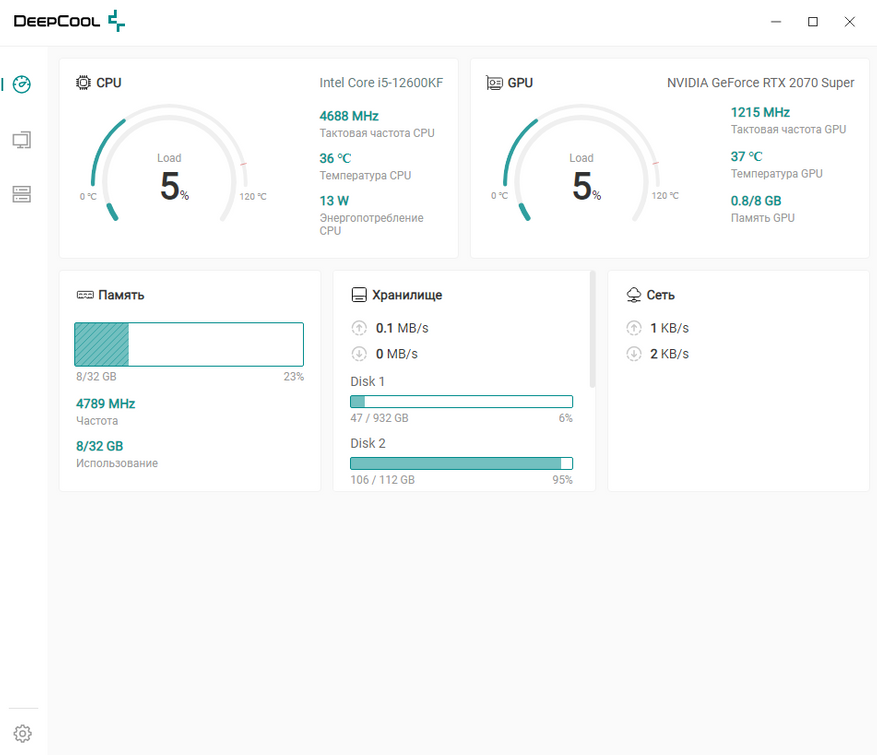Viewport: 877px width, 755px height.
Task: Click the 13 W power consumption value
Action: click(334, 201)
